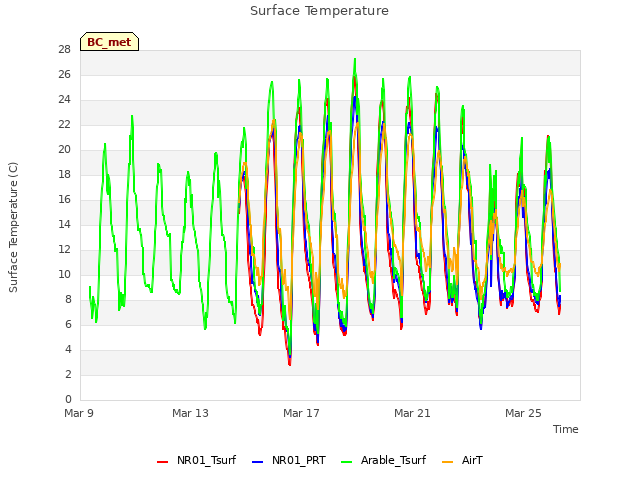Click the 0 y-axis tick label

pyautogui.click(x=68, y=399)
